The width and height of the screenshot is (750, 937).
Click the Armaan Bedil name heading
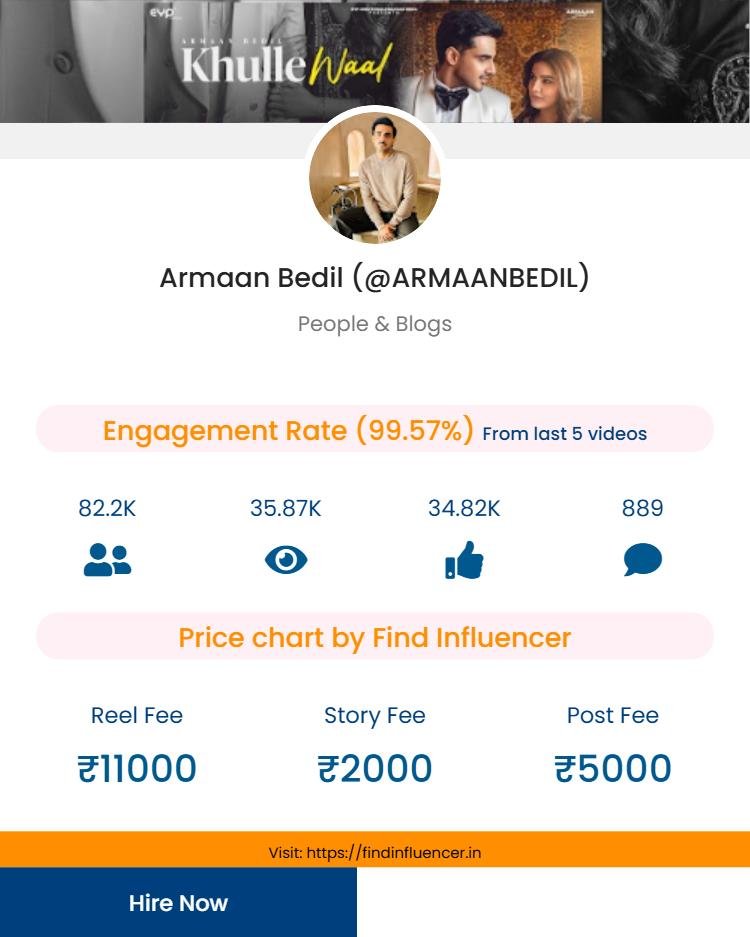(374, 278)
